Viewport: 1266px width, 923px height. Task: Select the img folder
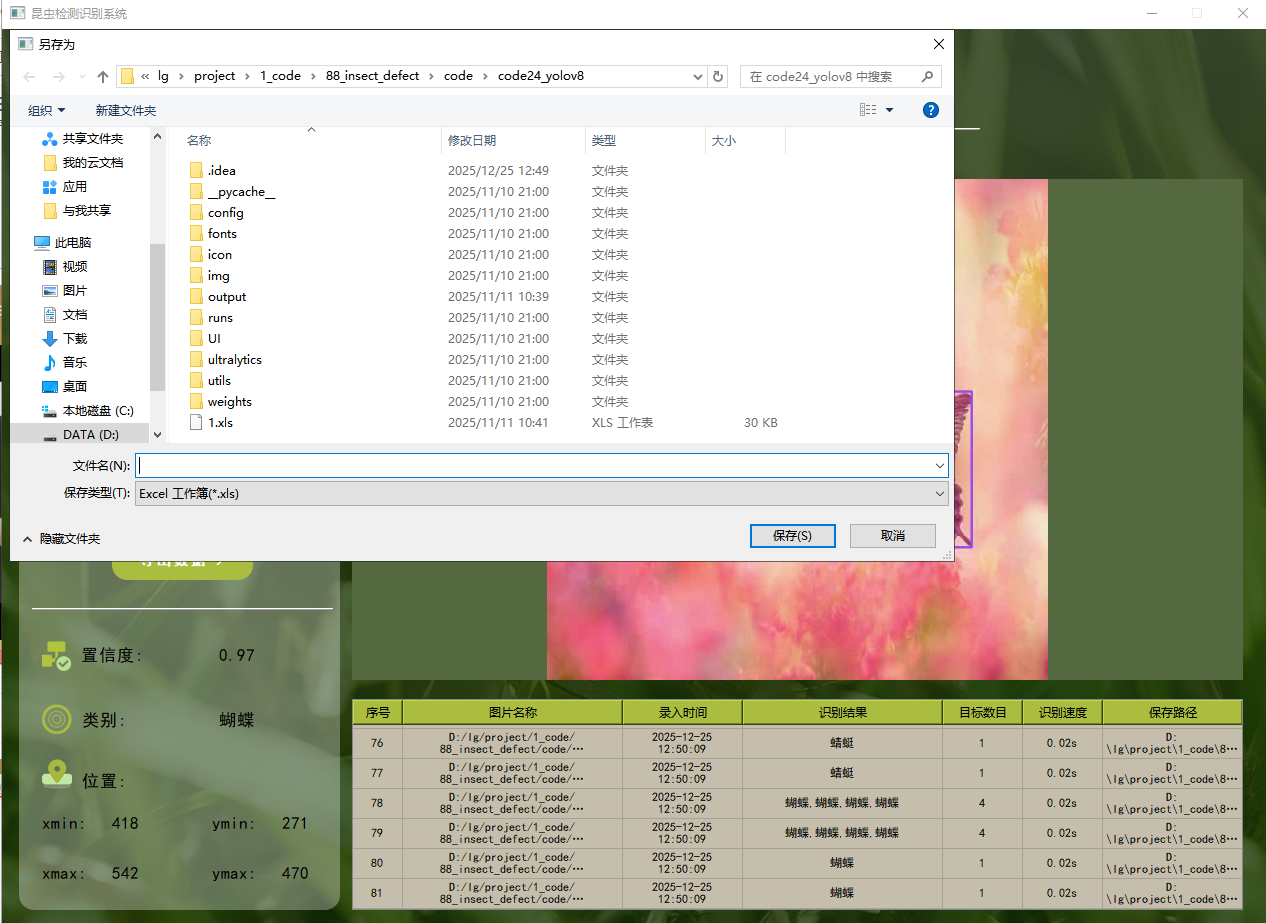click(218, 275)
